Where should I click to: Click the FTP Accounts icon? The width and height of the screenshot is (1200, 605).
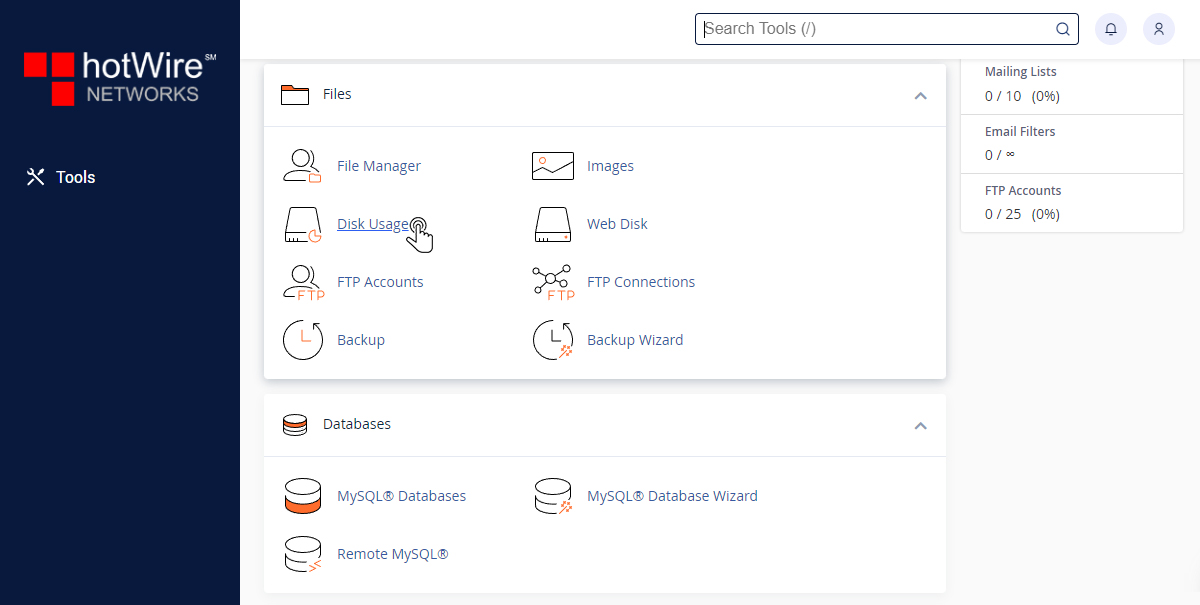coord(302,282)
